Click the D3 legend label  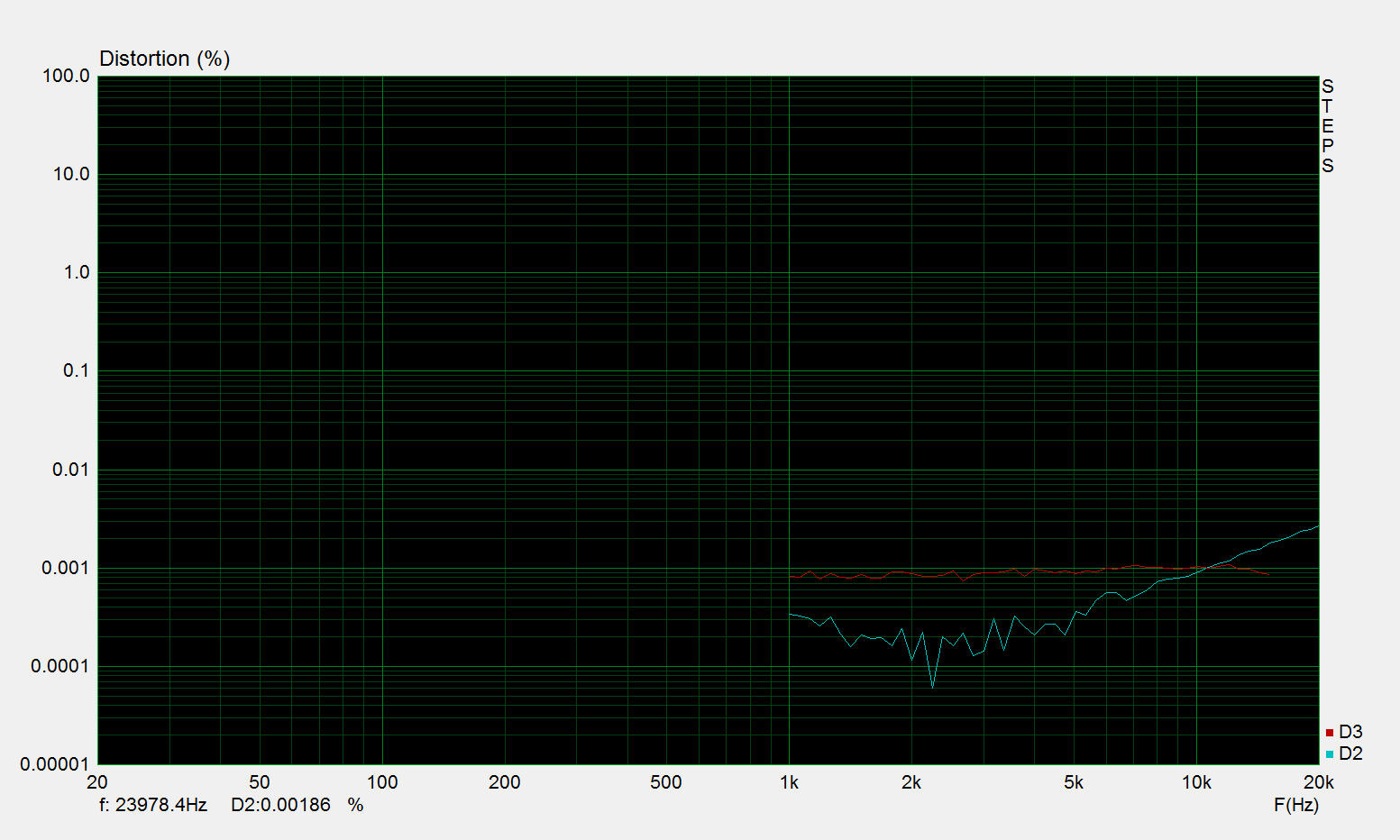click(1350, 732)
